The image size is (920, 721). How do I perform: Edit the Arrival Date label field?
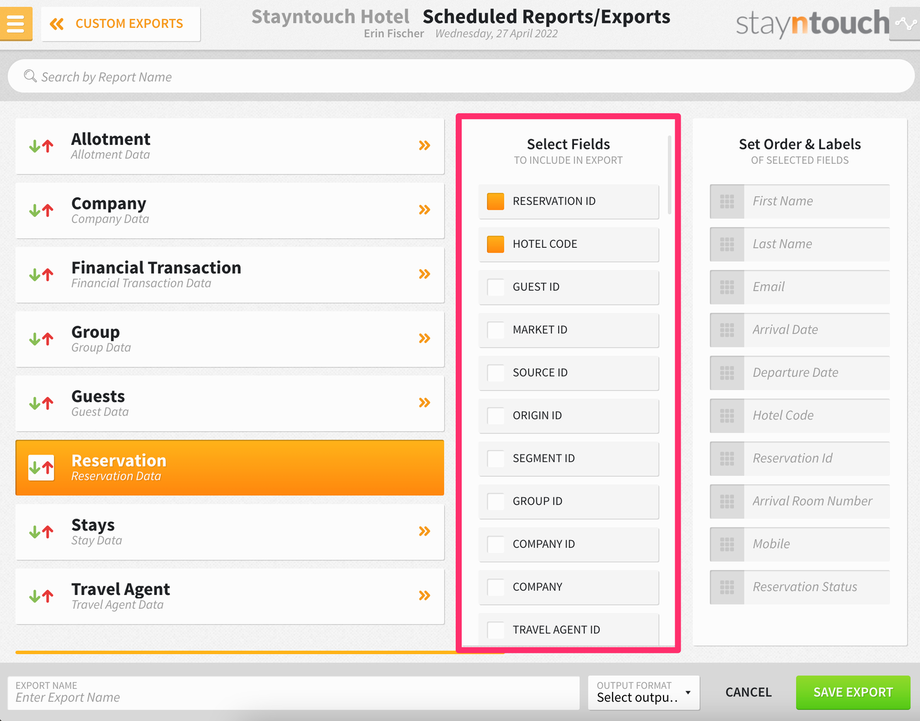(x=817, y=330)
